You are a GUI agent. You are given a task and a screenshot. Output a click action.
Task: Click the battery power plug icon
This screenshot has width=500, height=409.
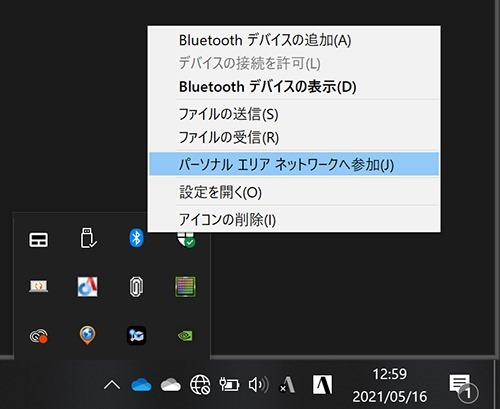229,385
